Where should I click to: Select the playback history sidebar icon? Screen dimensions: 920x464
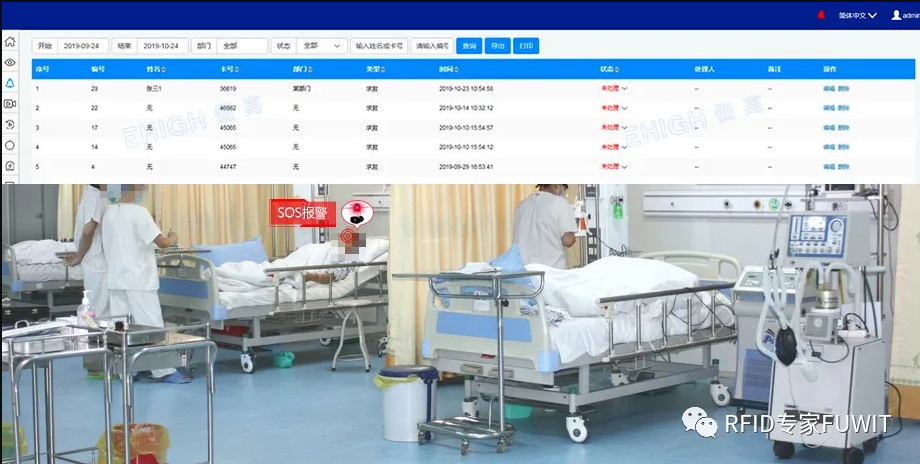(x=9, y=124)
